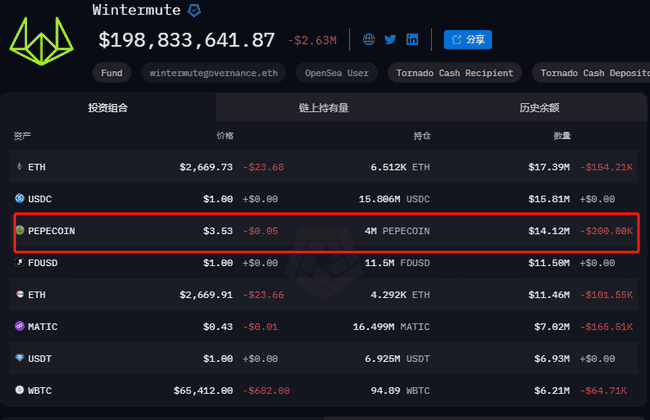This screenshot has width=650, height=420.
Task: Open the 历史余额 history balance tab
Action: [x=539, y=107]
